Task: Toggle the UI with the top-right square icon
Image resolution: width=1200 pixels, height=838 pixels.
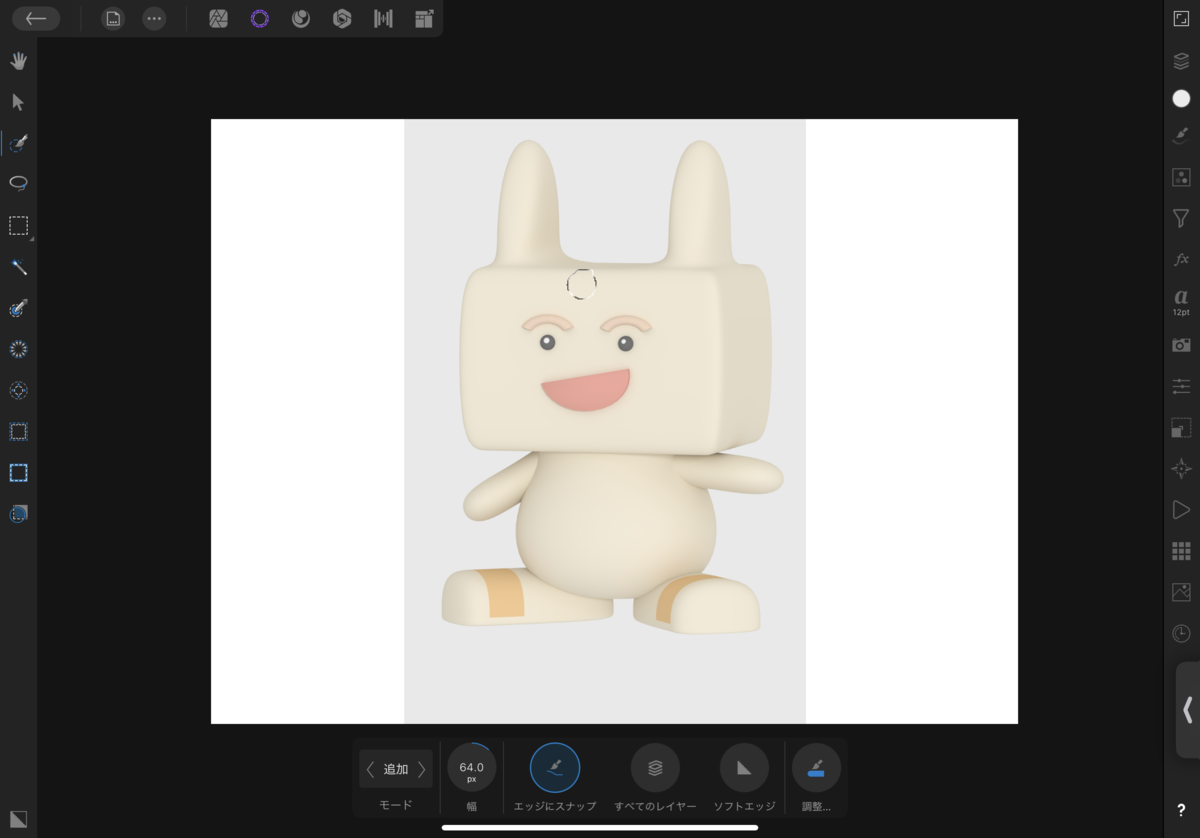Action: tap(1181, 18)
